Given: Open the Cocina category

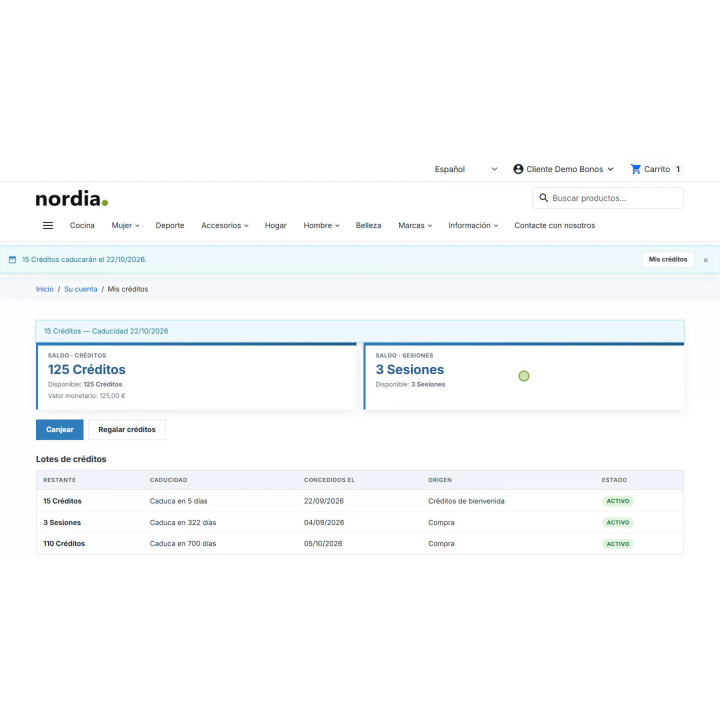Looking at the screenshot, I should [82, 225].
